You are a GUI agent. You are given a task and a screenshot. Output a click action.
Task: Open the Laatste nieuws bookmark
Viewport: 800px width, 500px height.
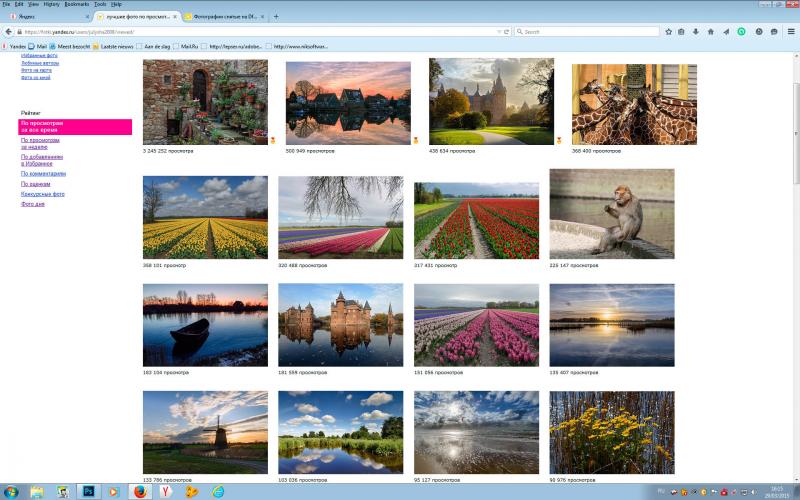coord(113,46)
